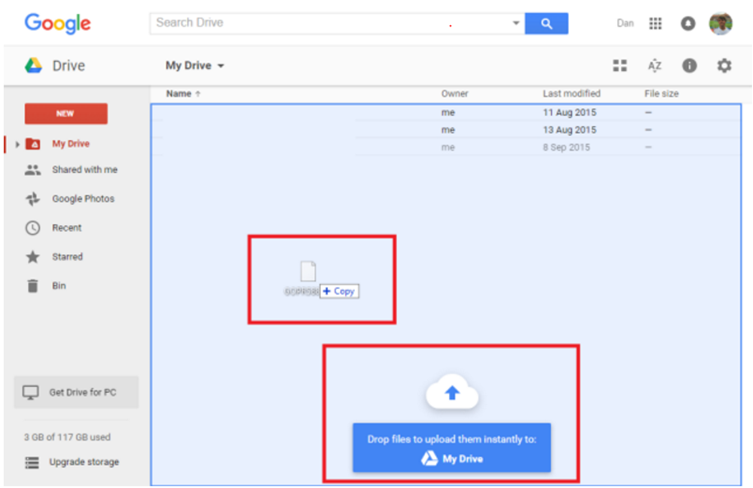The width and height of the screenshot is (753, 488).
Task: Click the Recent clock icon
Action: point(33,228)
